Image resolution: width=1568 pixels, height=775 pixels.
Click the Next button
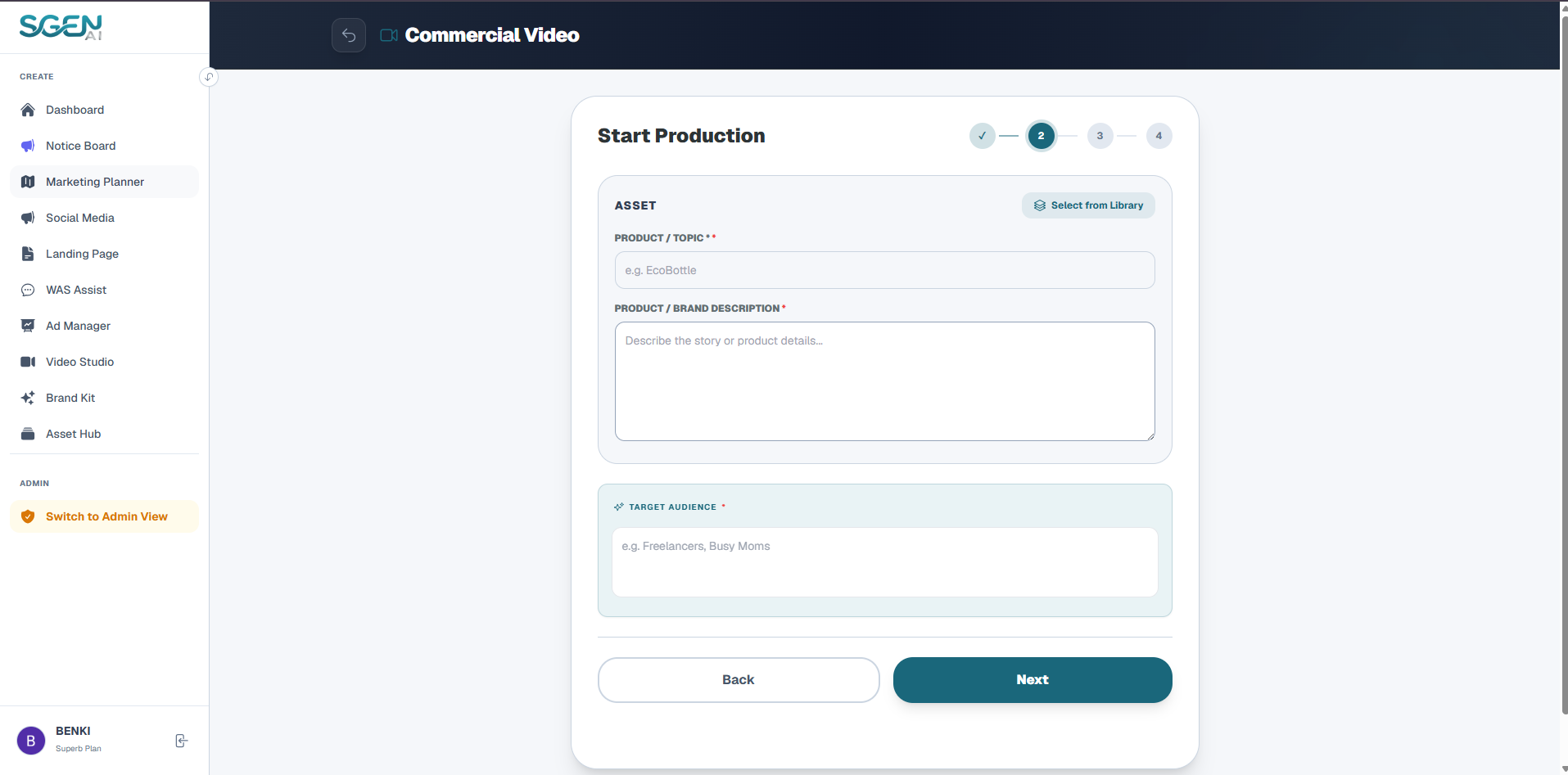click(1033, 680)
